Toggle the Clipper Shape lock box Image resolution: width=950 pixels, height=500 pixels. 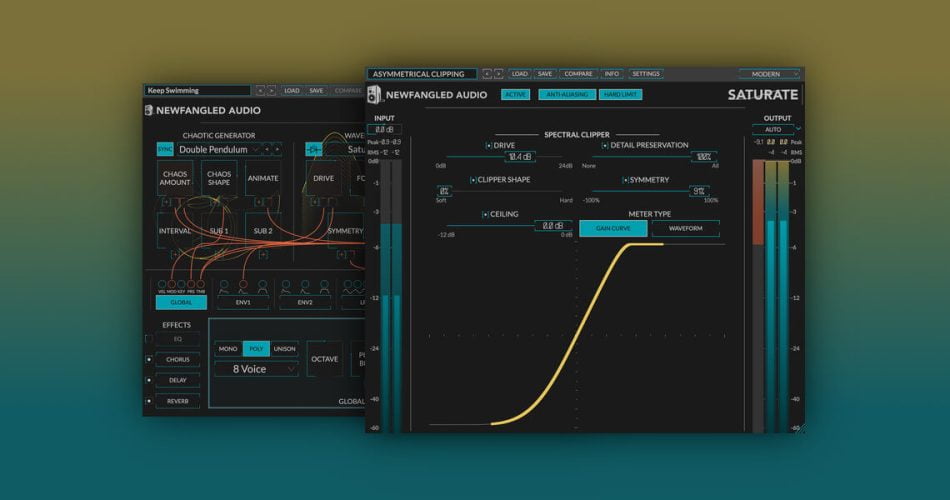[473, 180]
